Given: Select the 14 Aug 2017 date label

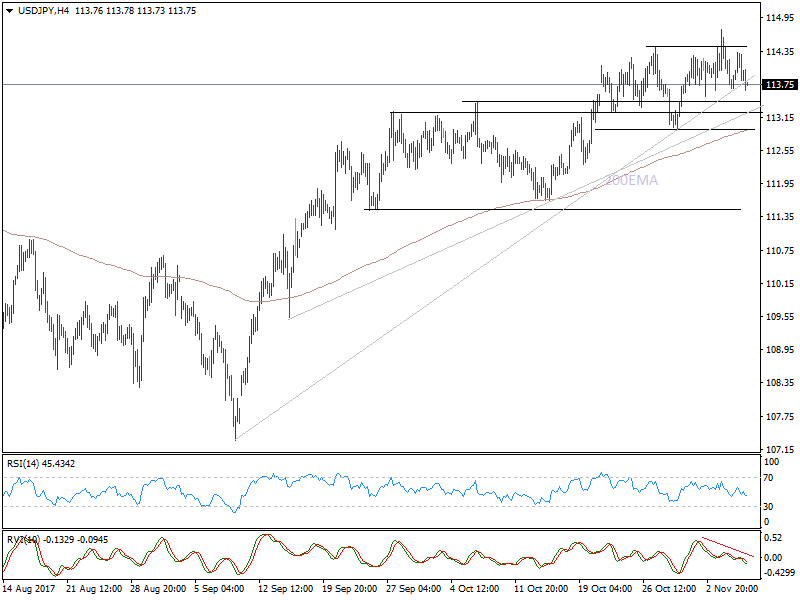Looking at the screenshot, I should (x=31, y=589).
